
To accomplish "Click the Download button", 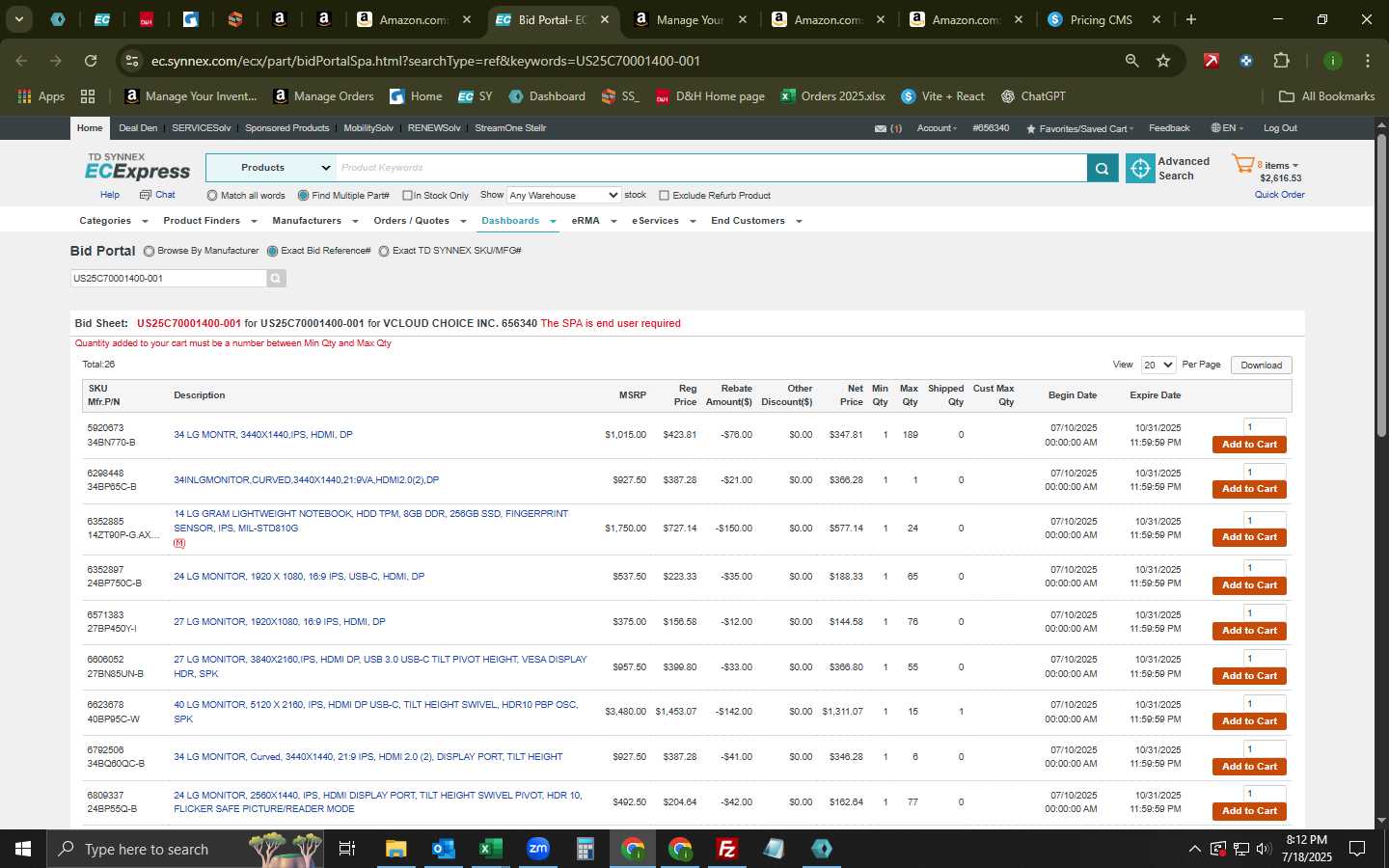I will [1261, 366].
